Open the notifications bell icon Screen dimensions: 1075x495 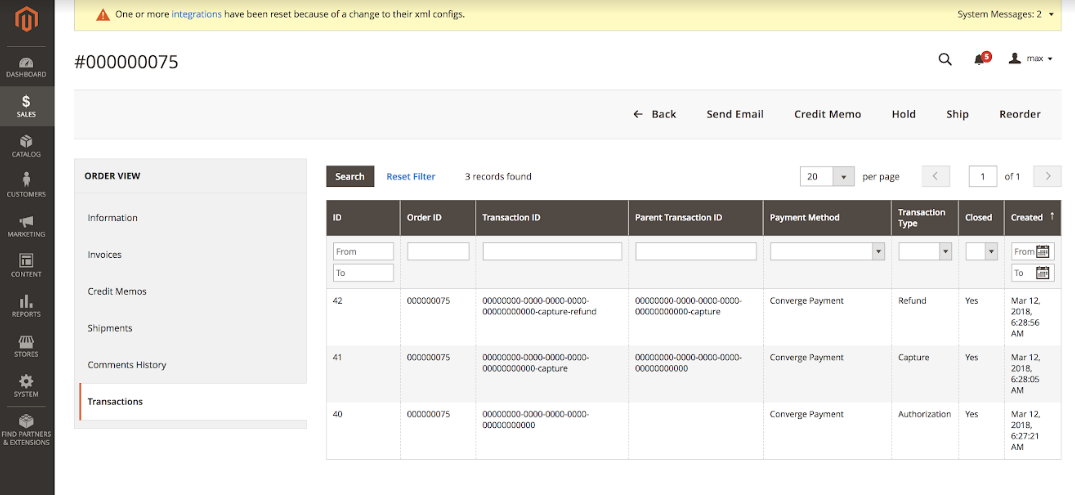pos(981,59)
